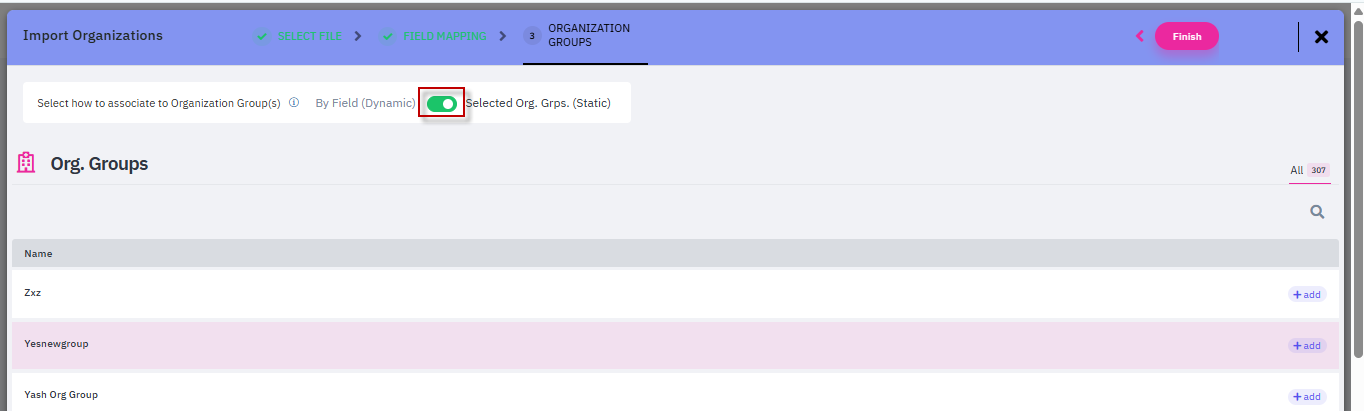Click the pink back arrow beside Finish

1139,36
